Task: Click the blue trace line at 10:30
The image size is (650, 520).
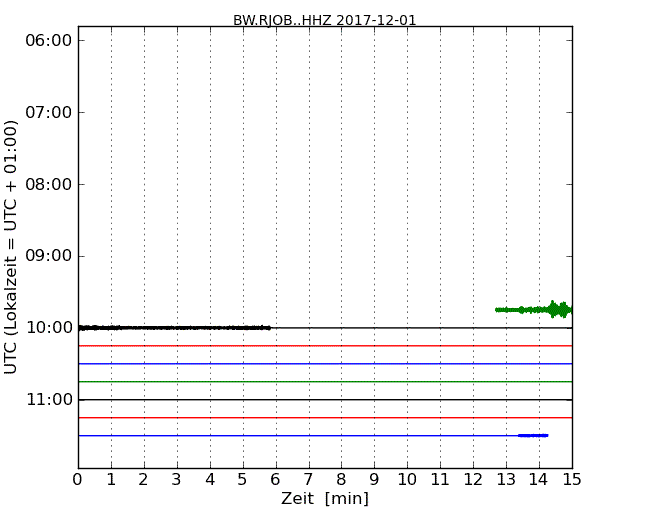Action: pyautogui.click(x=325, y=364)
